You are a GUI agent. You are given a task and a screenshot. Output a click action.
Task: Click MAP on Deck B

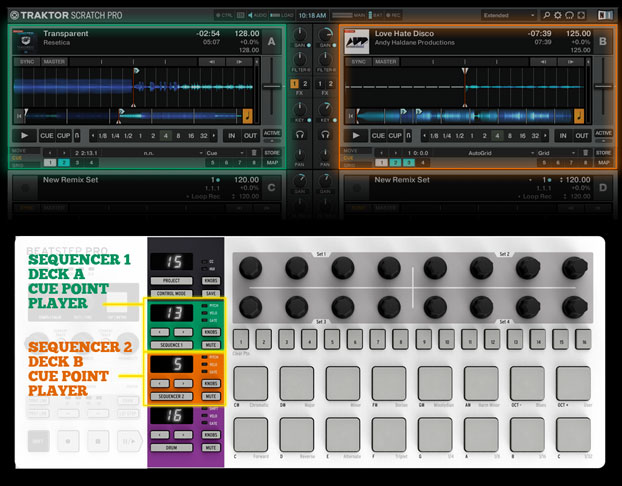tap(603, 163)
